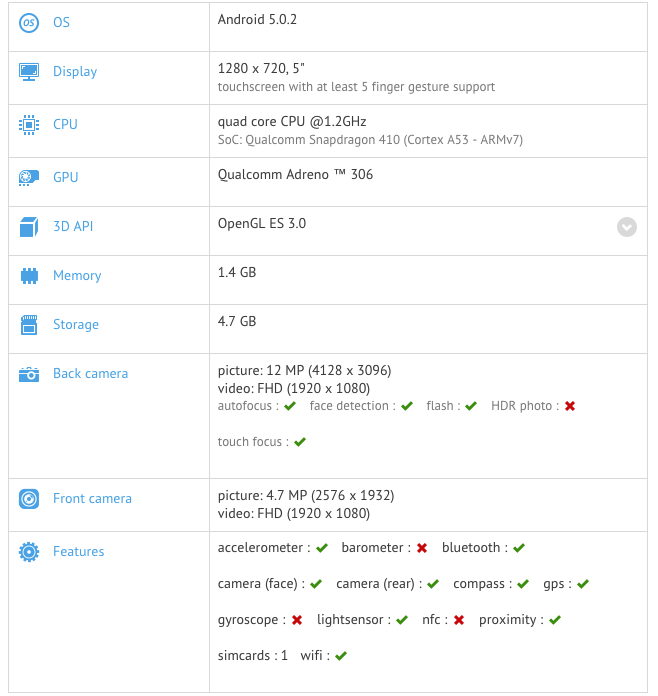Expand the OpenGL ES 3.0 details arrow
This screenshot has width=658, height=696.
[x=626, y=227]
